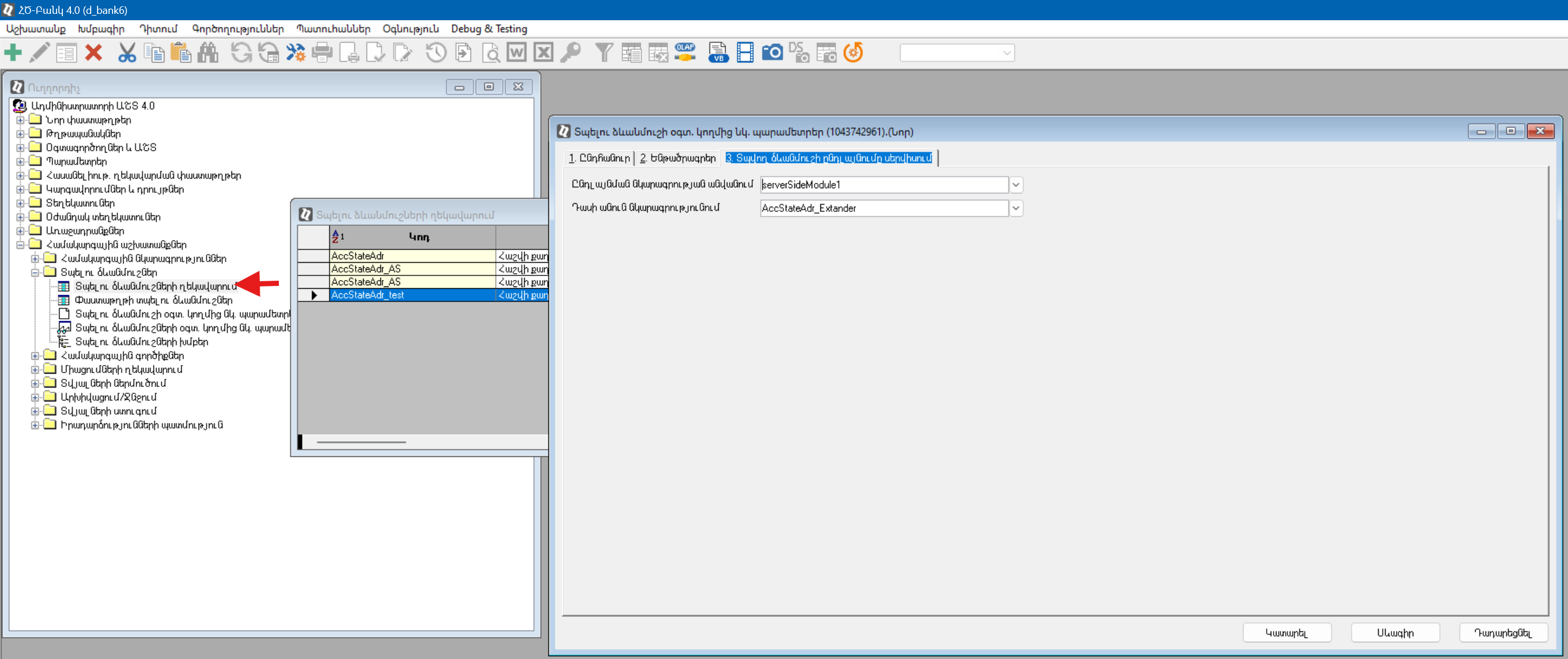Click the OLAP toolbar icon
1568x659 pixels.
pos(685,53)
